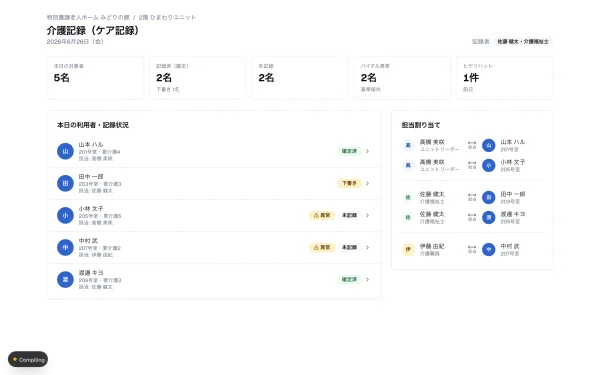Click 山本 ハル avatar in the resident list
This screenshot has height=375, width=600.
tap(65, 151)
